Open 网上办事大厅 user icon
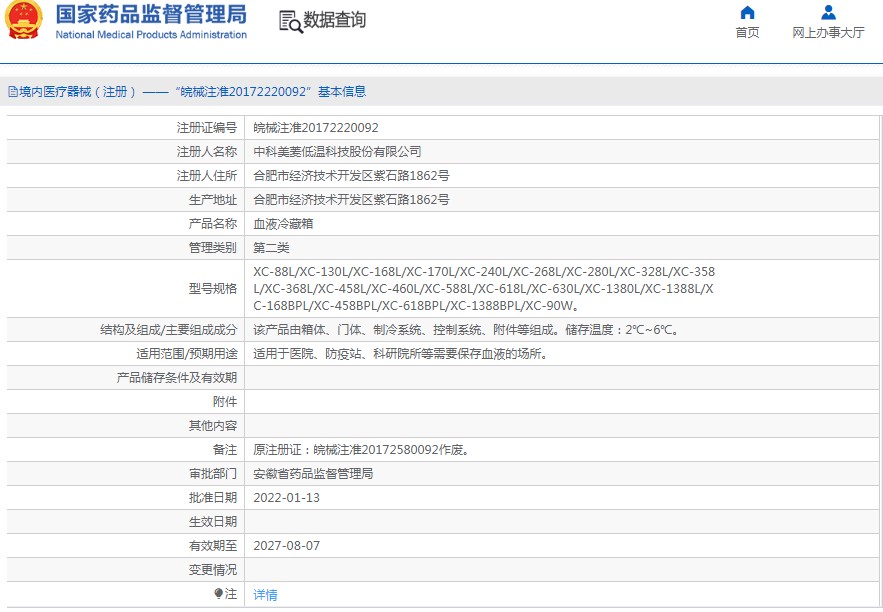883x612 pixels. point(828,12)
